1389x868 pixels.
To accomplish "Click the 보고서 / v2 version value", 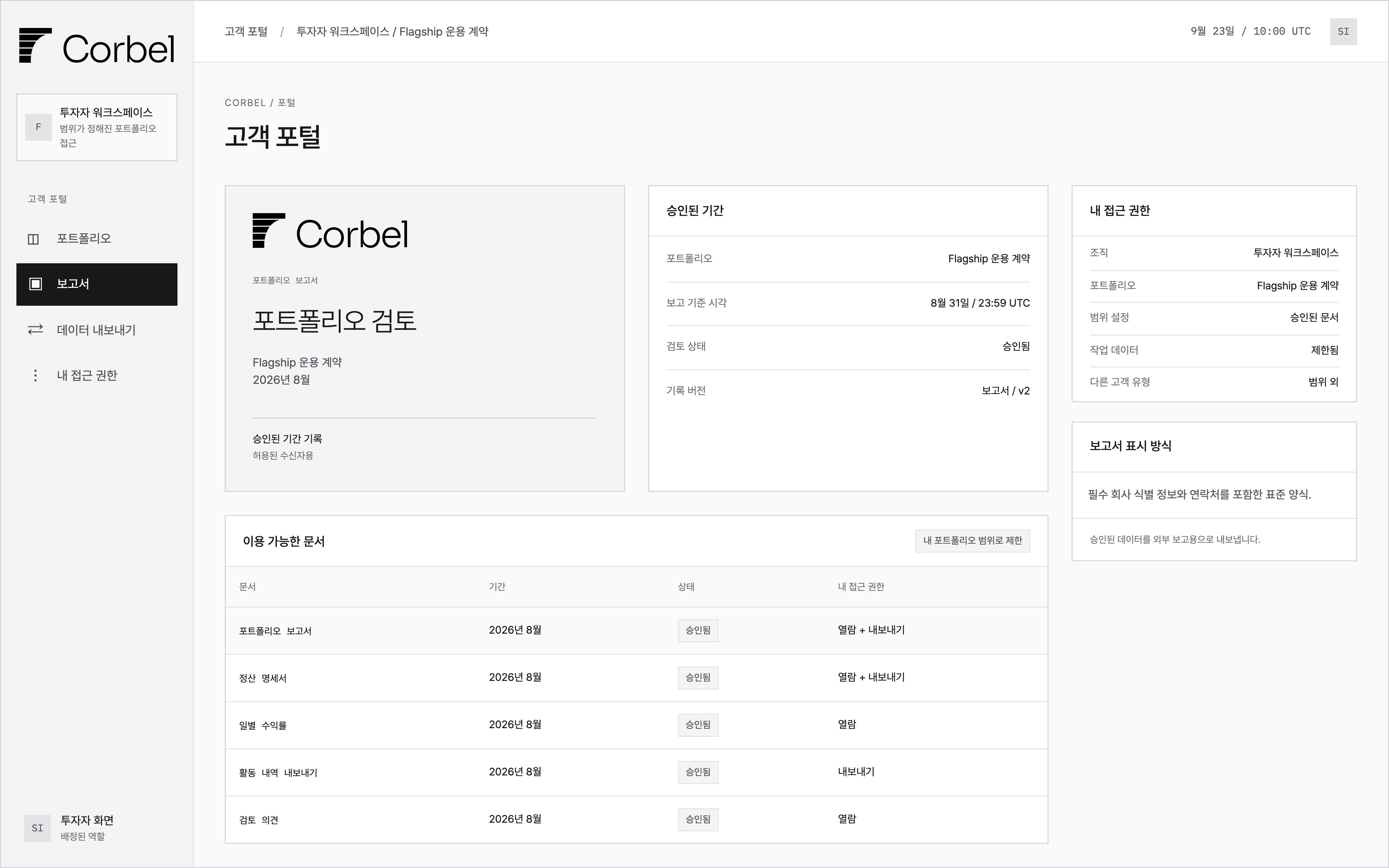I will 1006,391.
